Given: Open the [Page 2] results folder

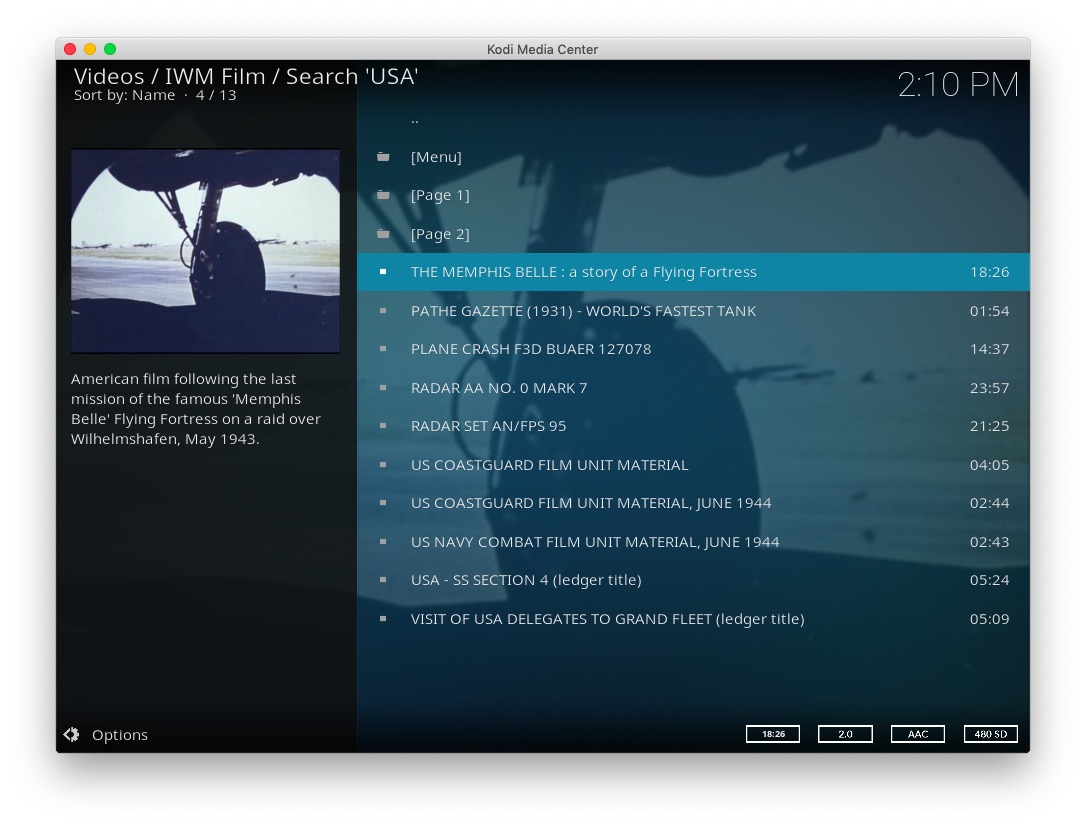Looking at the screenshot, I should point(440,234).
